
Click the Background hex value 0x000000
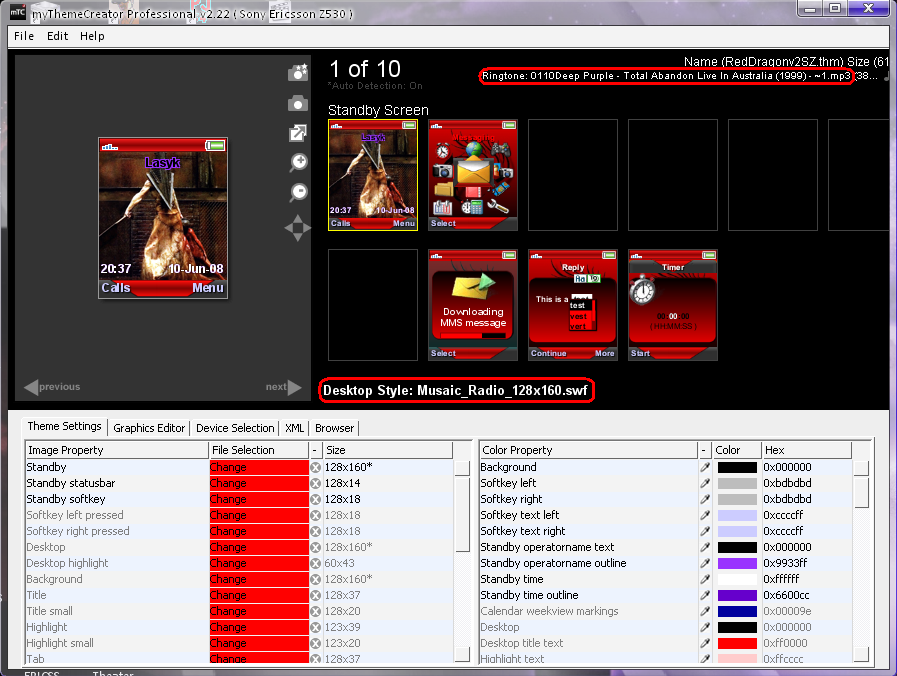point(787,467)
